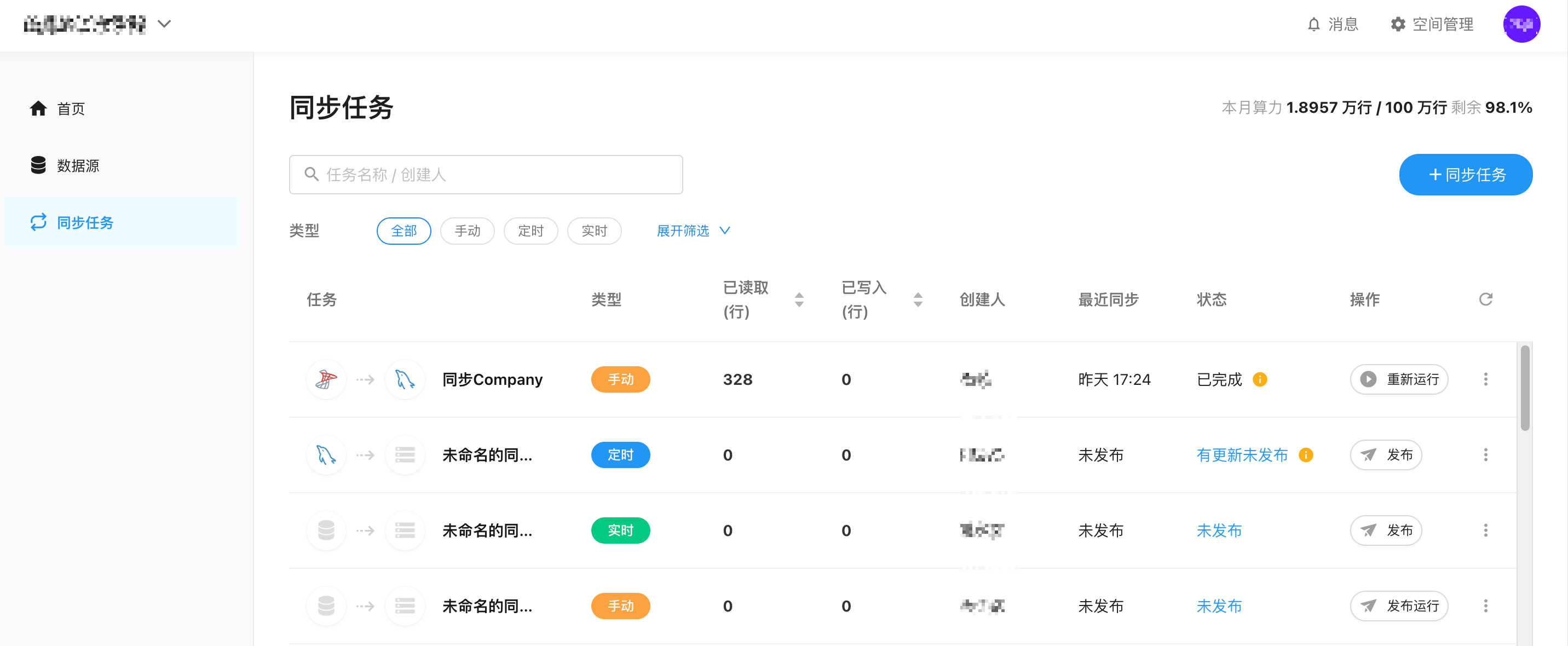Go to 首页 in sidebar

coord(70,108)
